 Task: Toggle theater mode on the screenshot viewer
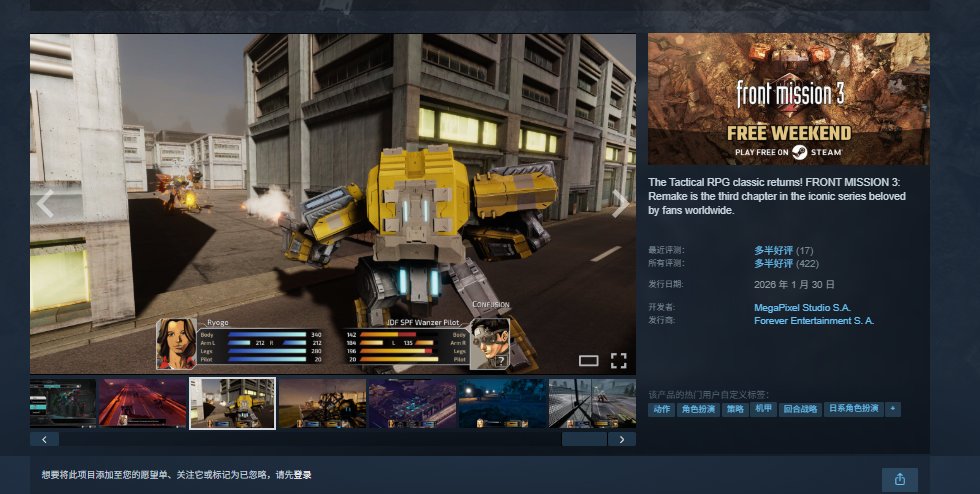588,361
